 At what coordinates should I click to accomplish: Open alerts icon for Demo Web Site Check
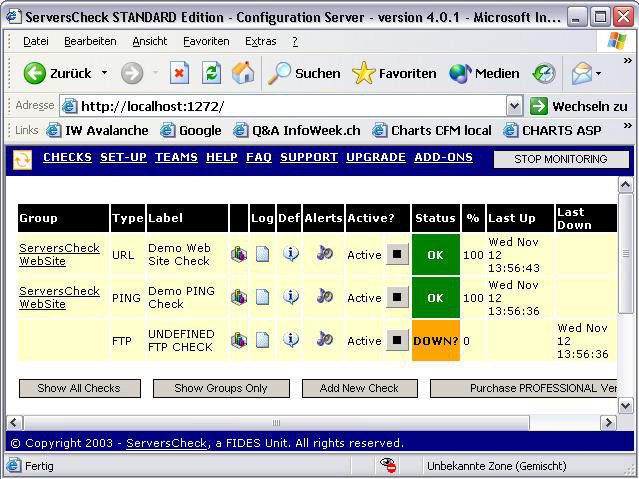coord(324,253)
